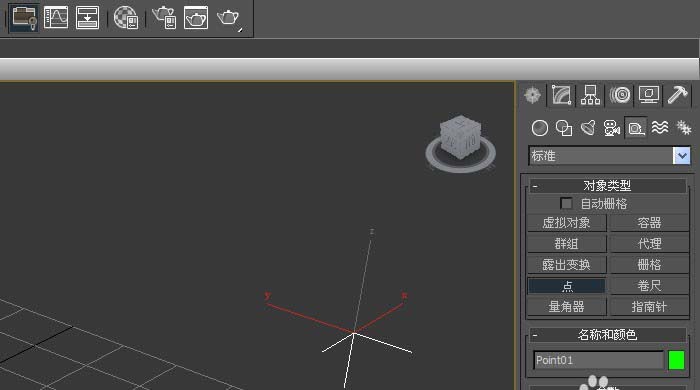Select the Cameras category icon
Image resolution: width=700 pixels, height=390 pixels.
point(612,128)
